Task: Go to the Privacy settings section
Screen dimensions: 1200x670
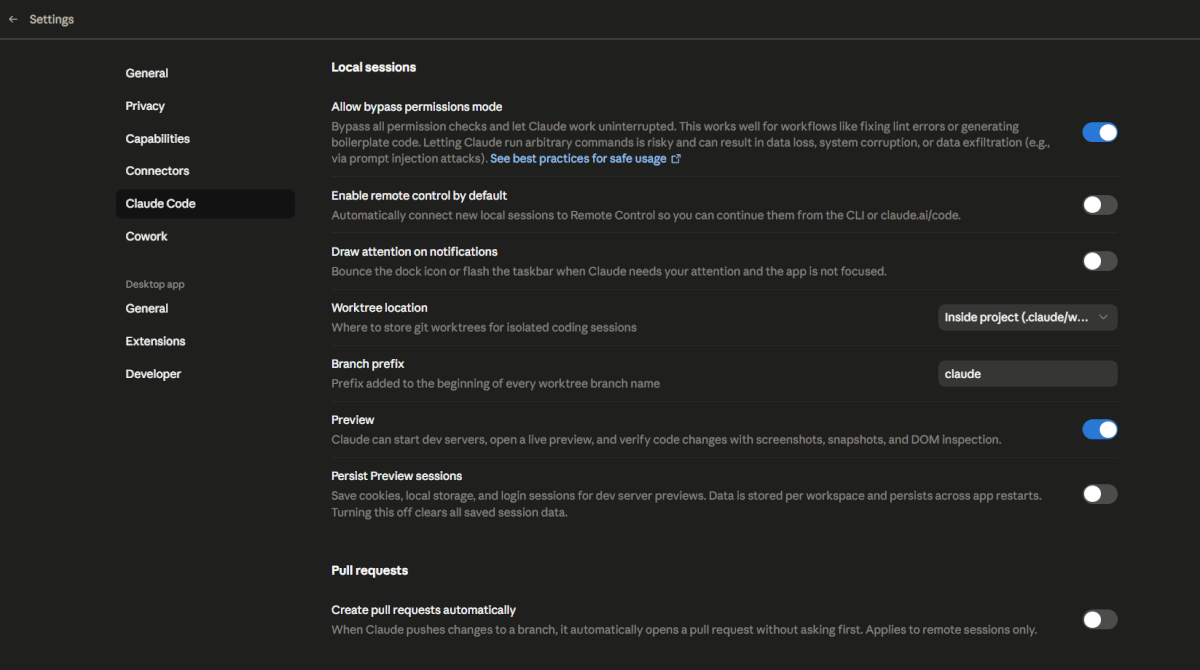Action: 205,106
